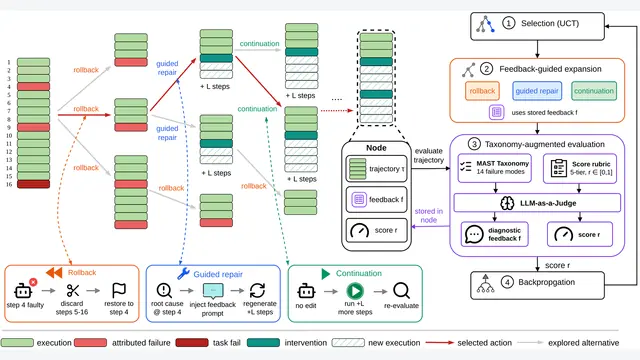Click the refresh icon above 'regenerate +L steps'
The image size is (640, 360).
pos(258,291)
